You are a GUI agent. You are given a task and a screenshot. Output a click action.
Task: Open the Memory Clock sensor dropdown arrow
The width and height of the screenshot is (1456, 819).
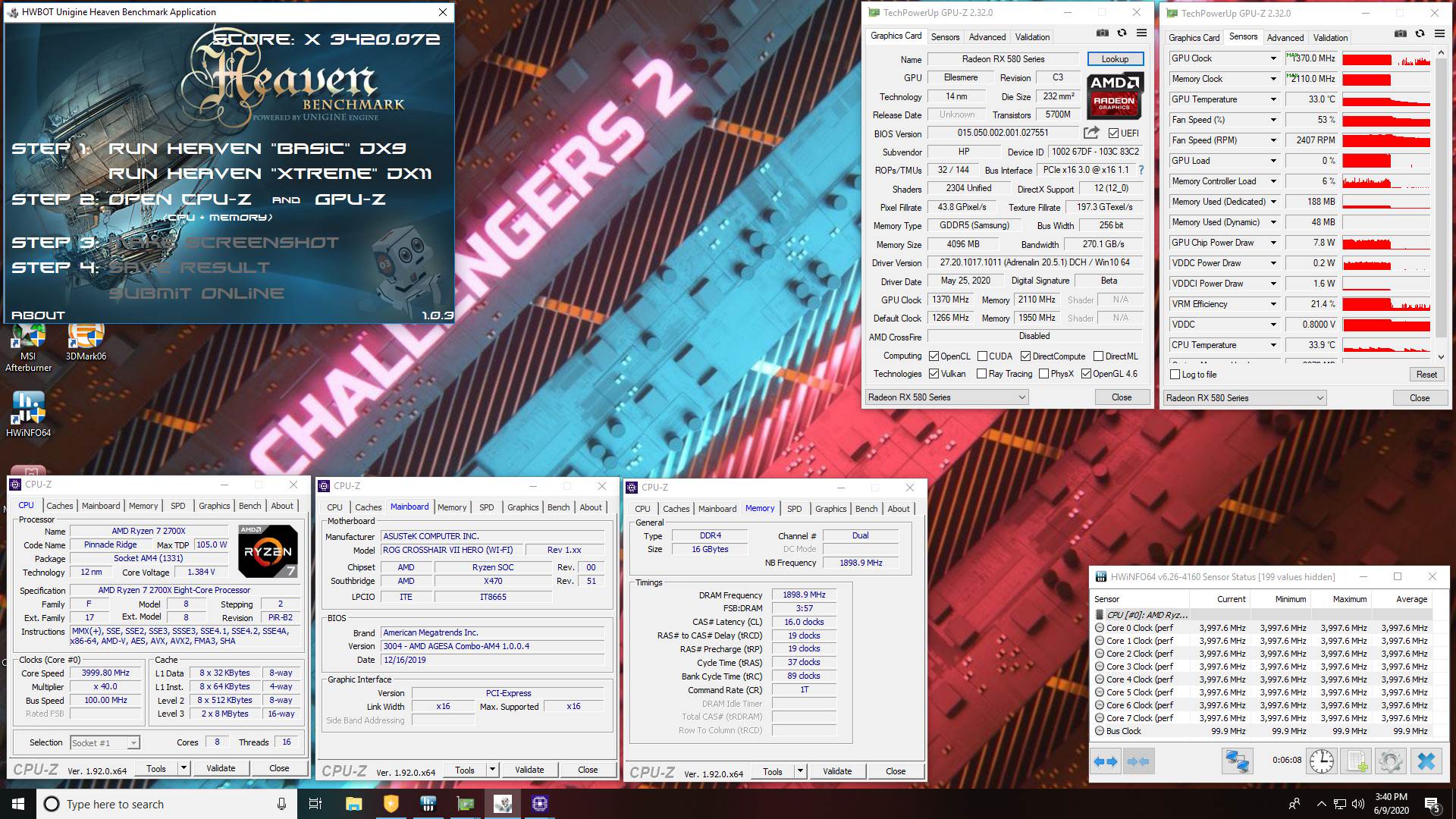pyautogui.click(x=1273, y=79)
